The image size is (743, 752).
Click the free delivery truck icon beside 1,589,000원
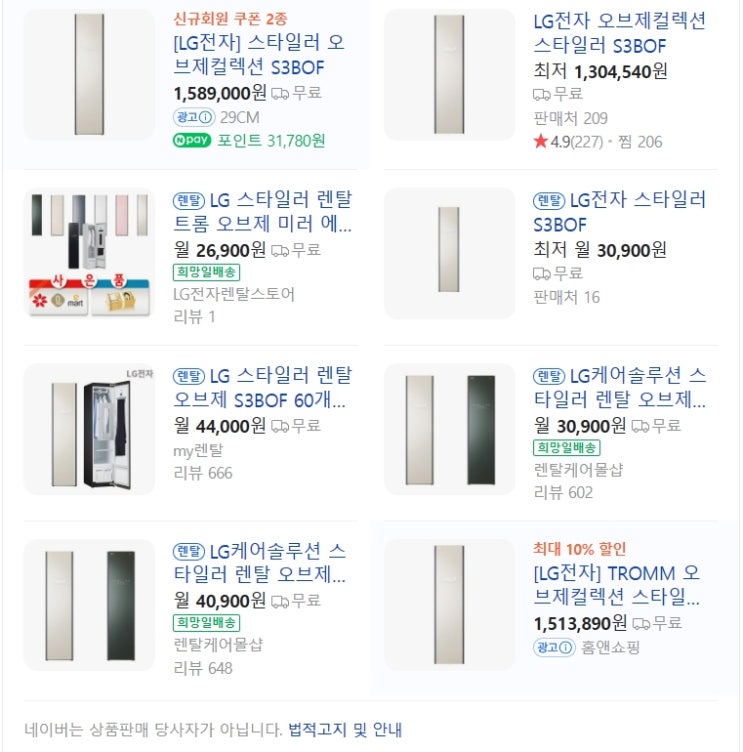click(280, 93)
